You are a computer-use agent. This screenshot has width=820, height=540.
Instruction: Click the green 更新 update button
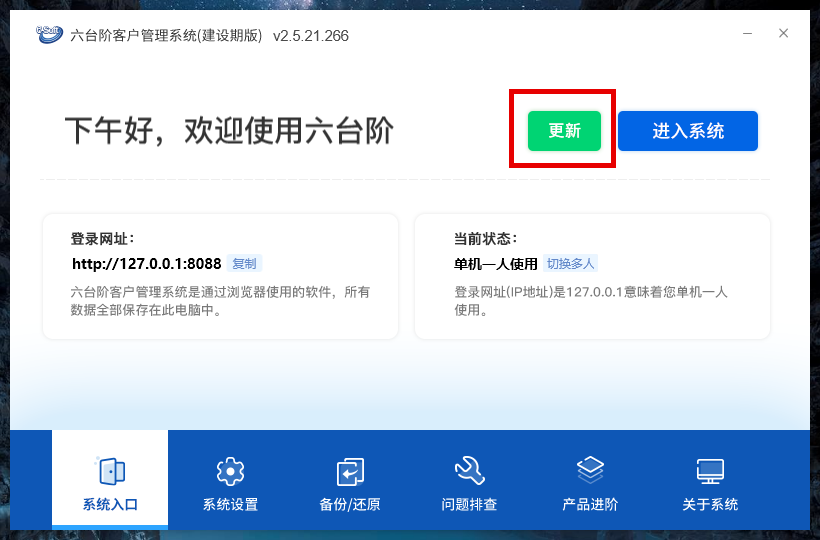pos(564,131)
